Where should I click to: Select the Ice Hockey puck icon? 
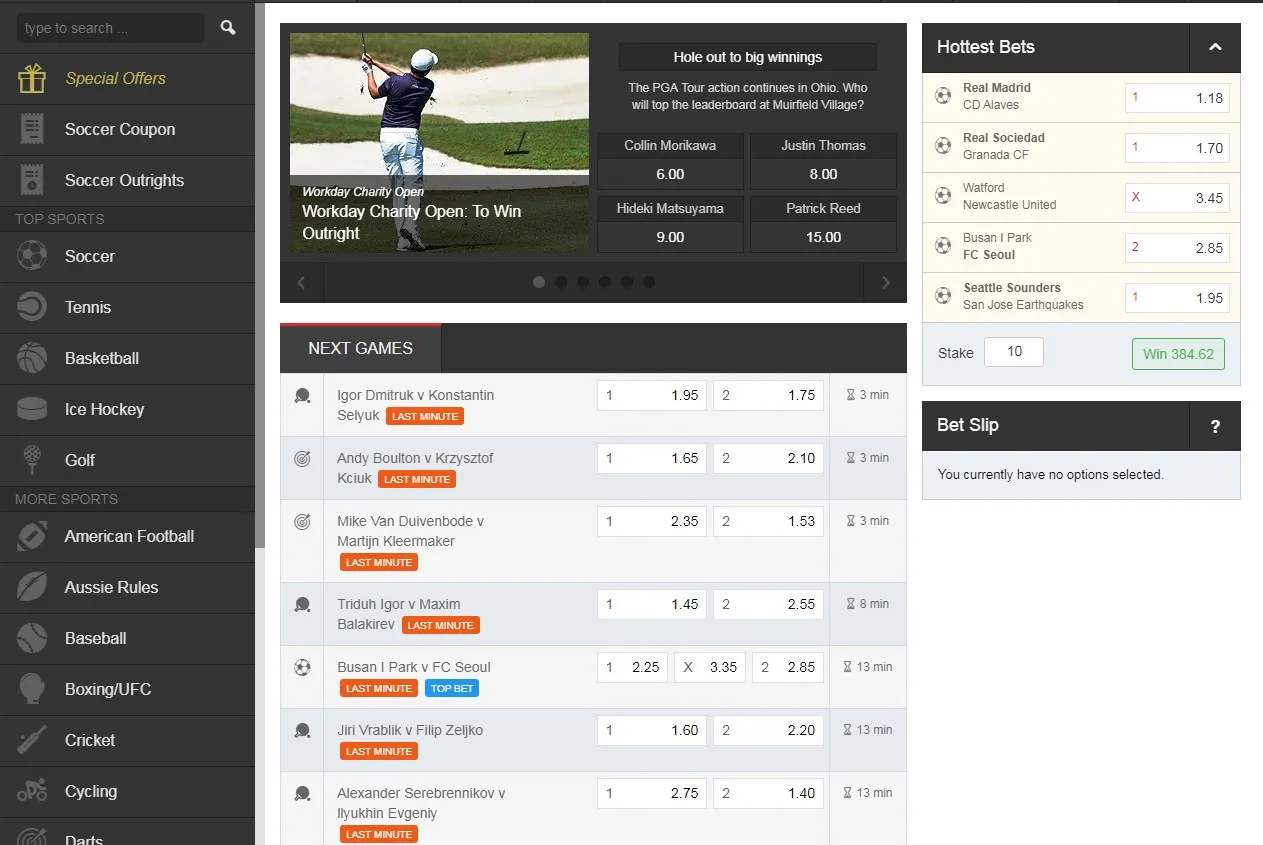(x=33, y=409)
